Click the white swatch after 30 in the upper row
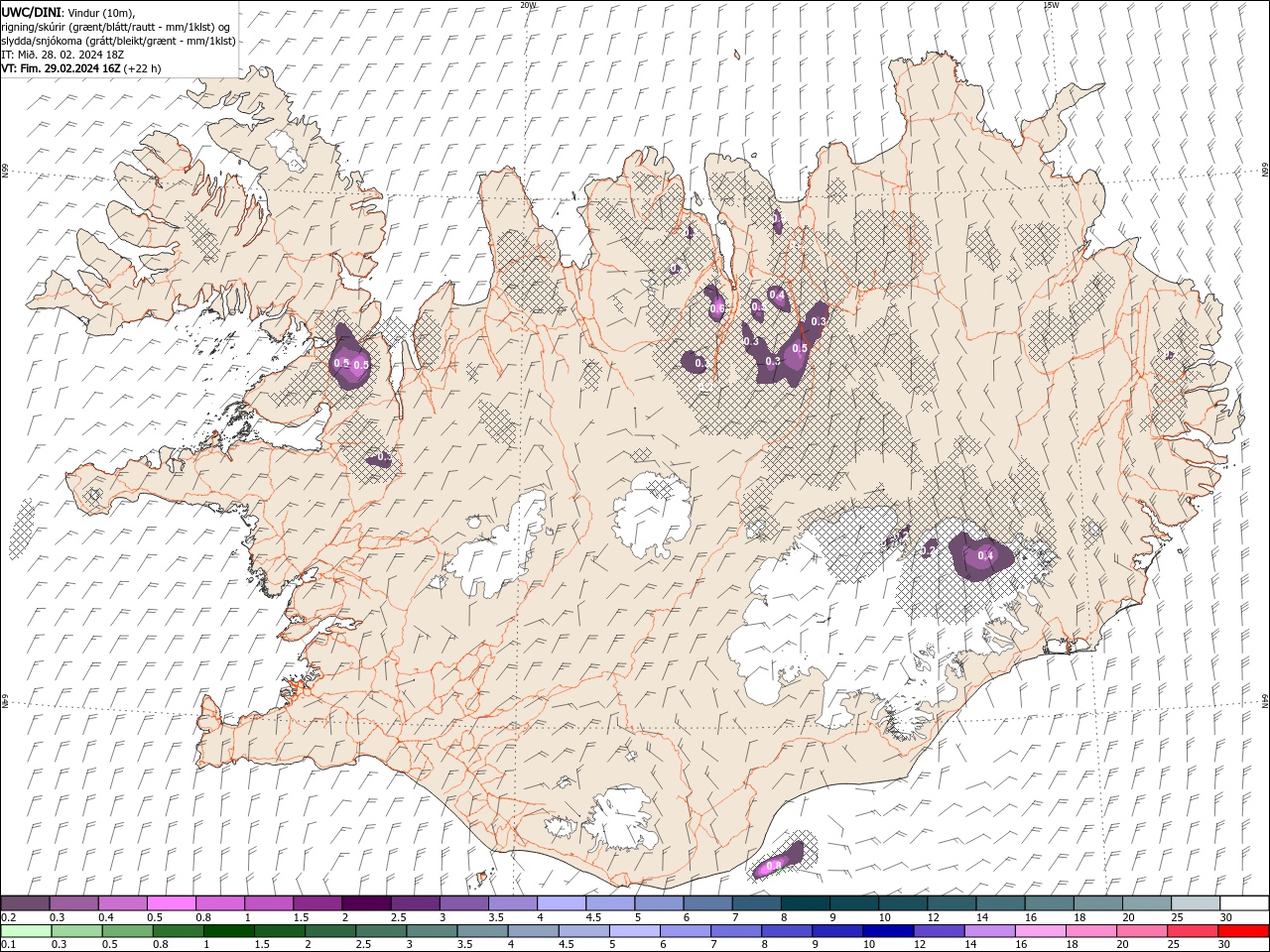The height and width of the screenshot is (952, 1270). [x=1244, y=903]
